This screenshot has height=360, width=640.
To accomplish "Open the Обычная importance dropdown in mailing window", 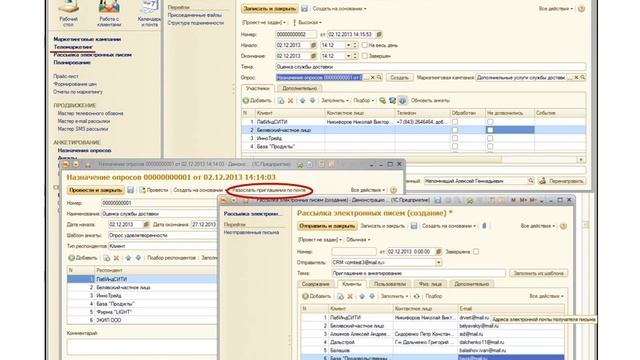I will click(x=358, y=240).
